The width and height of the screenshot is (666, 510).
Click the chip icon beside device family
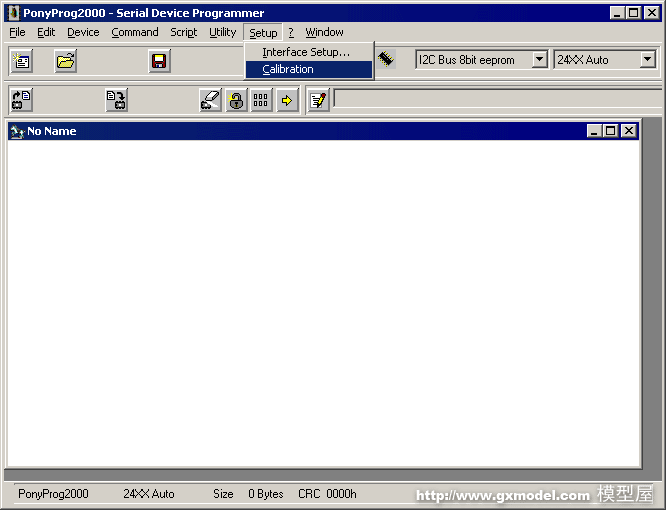click(x=387, y=60)
